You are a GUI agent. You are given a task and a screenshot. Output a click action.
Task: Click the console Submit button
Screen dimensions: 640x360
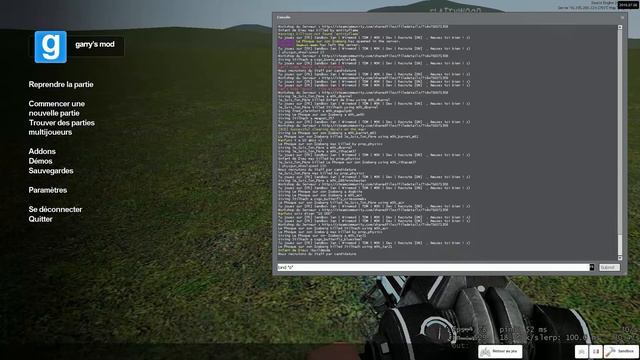[609, 267]
